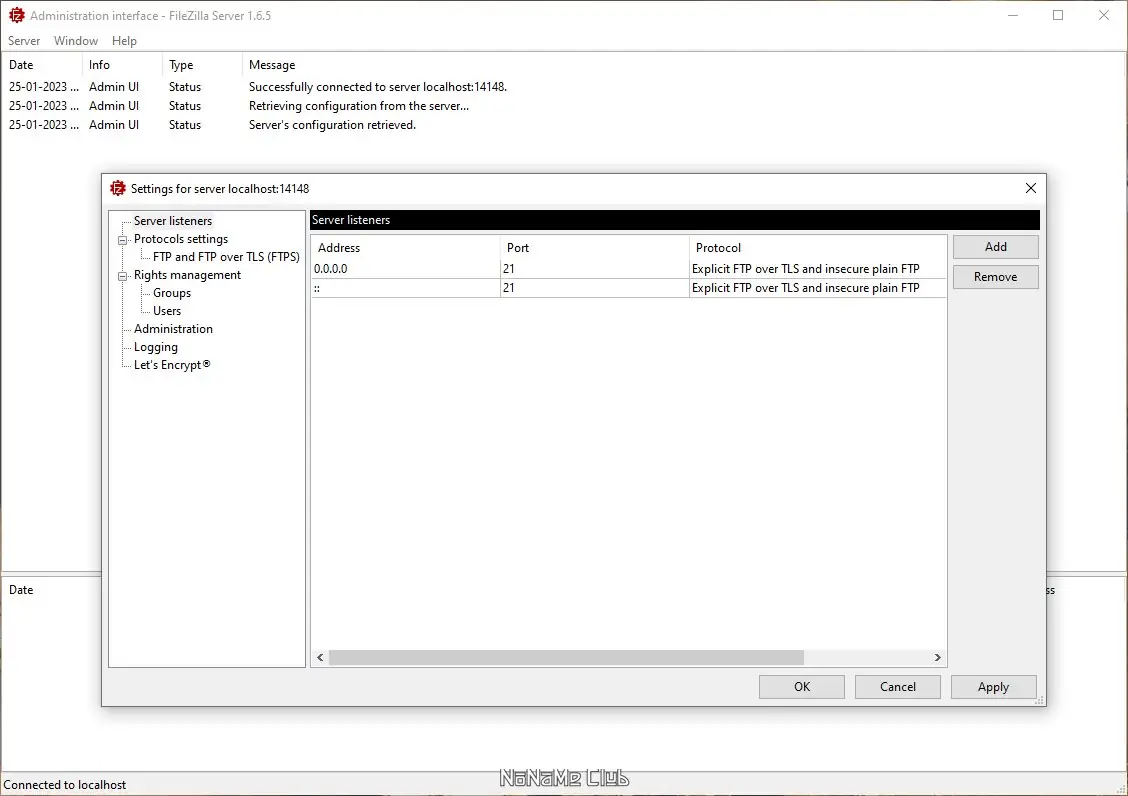Select FTP and FTP over TLS (FTPS)

tap(226, 257)
